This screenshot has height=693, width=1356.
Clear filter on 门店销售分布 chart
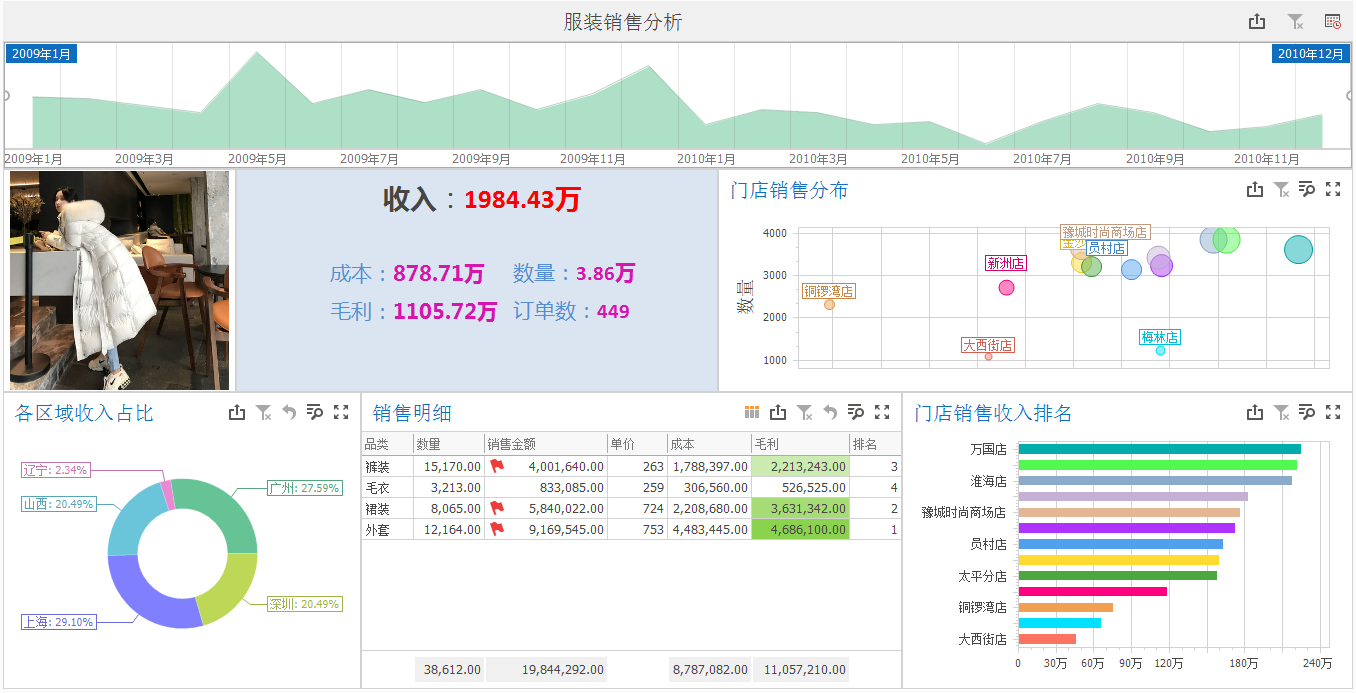click(1282, 189)
